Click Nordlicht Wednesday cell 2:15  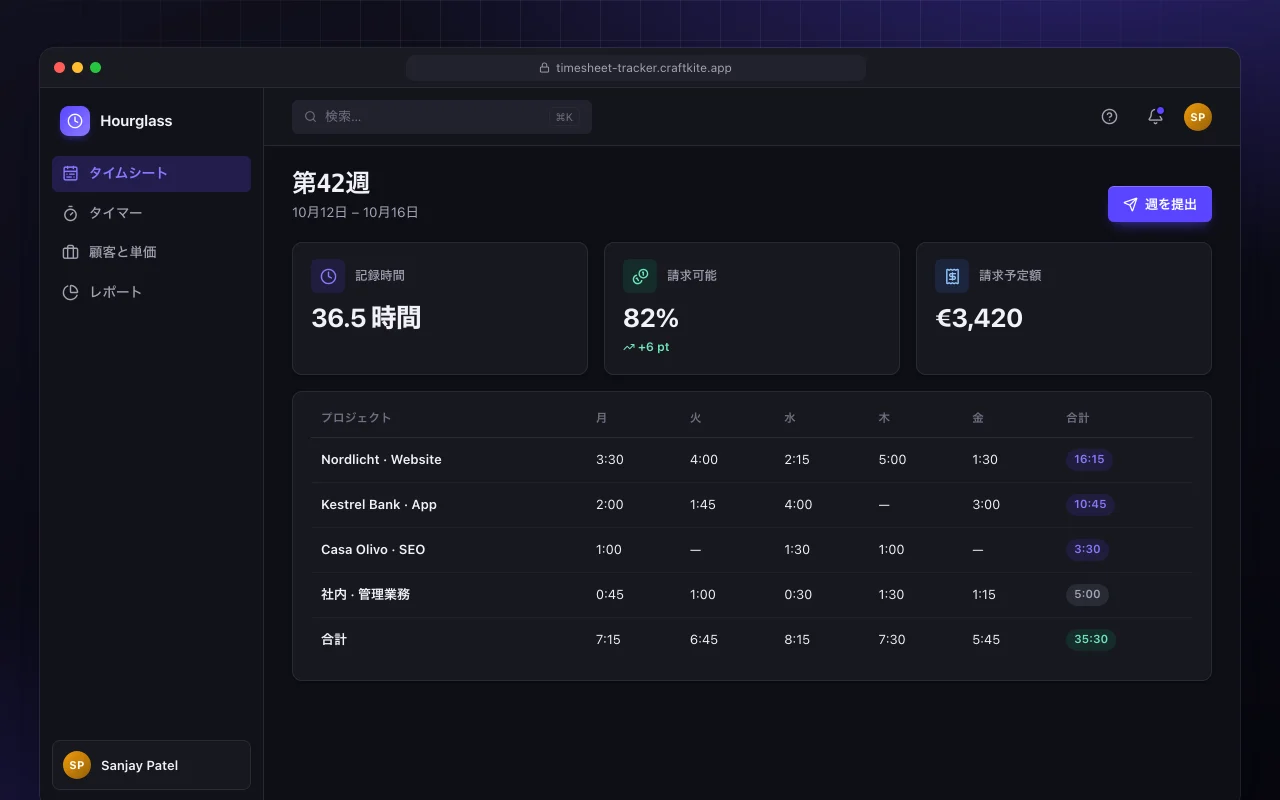797,460
